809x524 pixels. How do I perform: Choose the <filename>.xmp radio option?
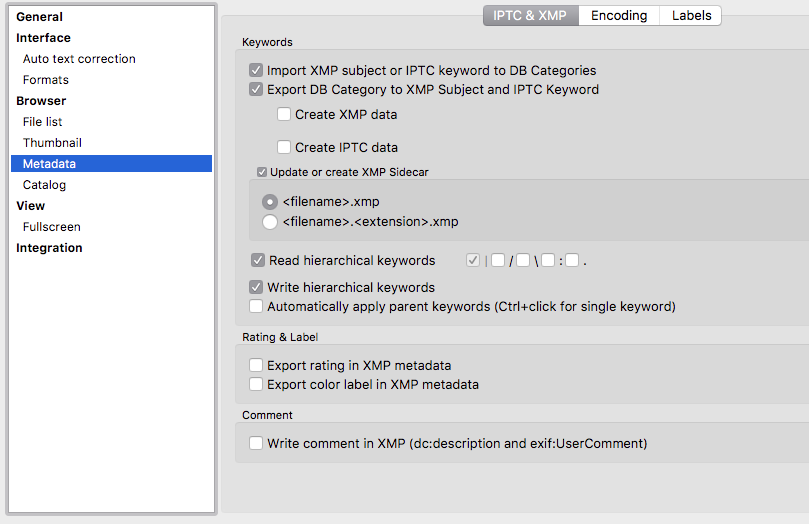click(270, 201)
